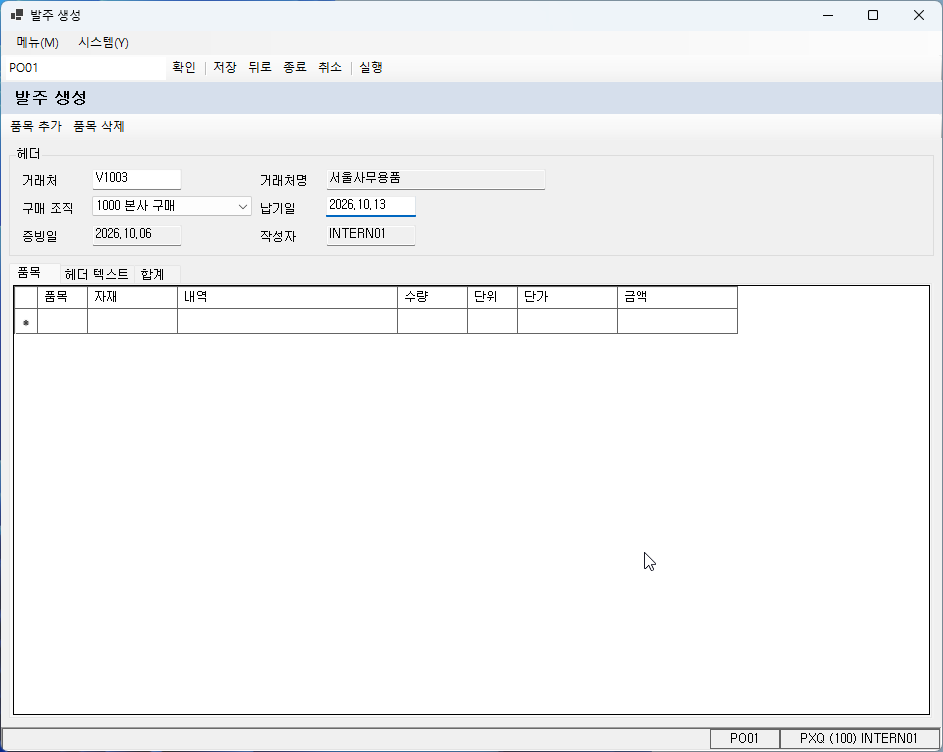Click the 거래처 field with V1003
The height and width of the screenshot is (752, 943).
click(137, 179)
